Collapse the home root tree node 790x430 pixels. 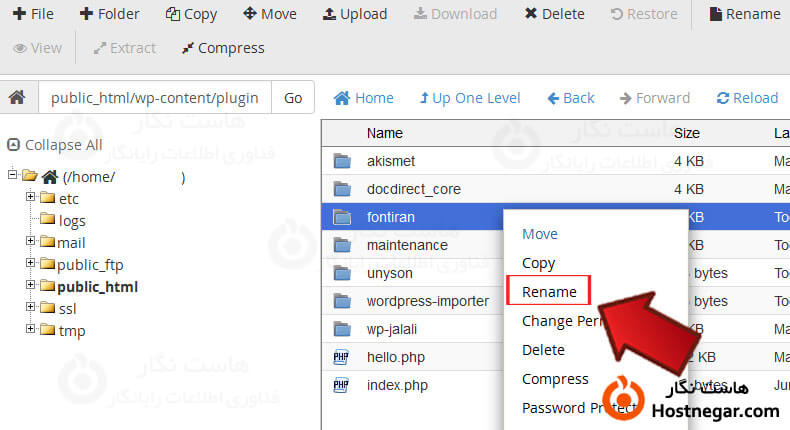tap(12, 176)
